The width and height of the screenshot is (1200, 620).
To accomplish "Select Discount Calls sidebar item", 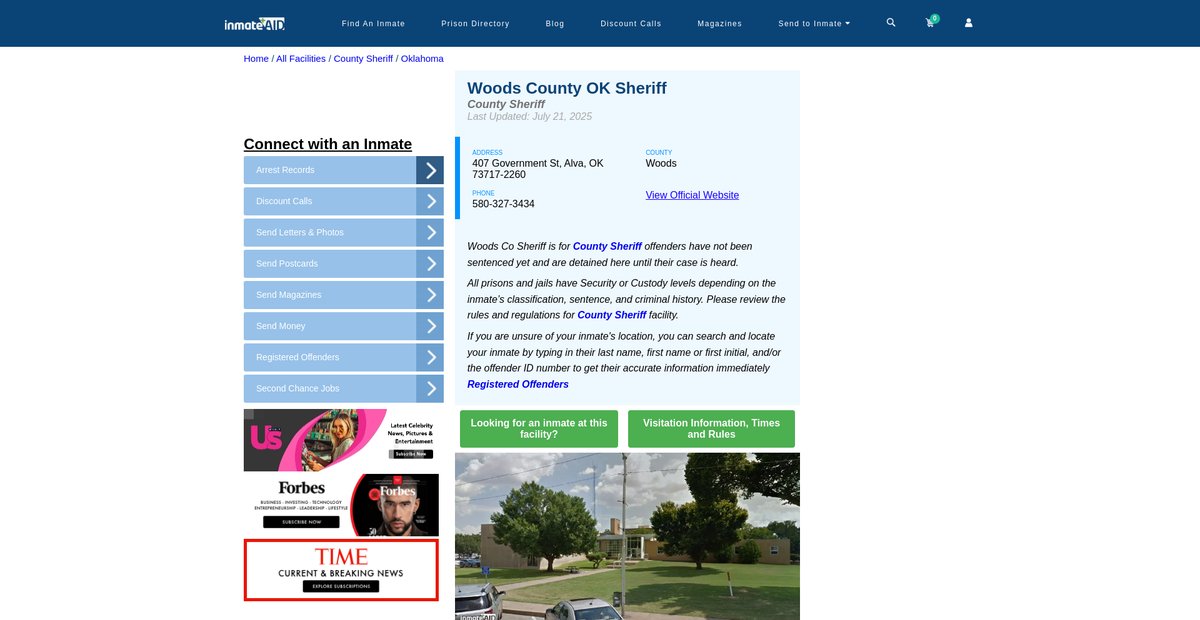I will [x=330, y=201].
